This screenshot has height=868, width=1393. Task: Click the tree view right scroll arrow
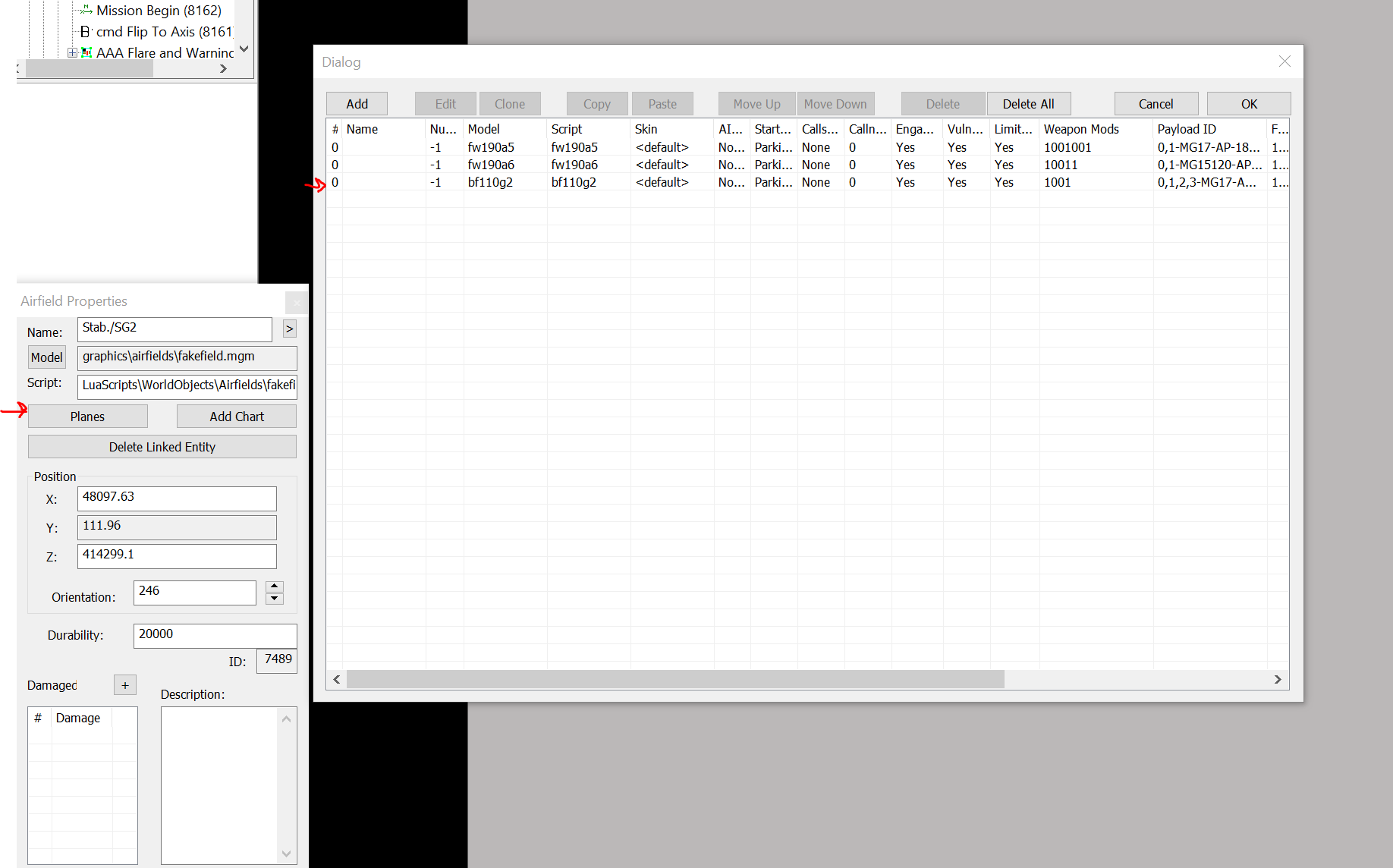pyautogui.click(x=223, y=68)
